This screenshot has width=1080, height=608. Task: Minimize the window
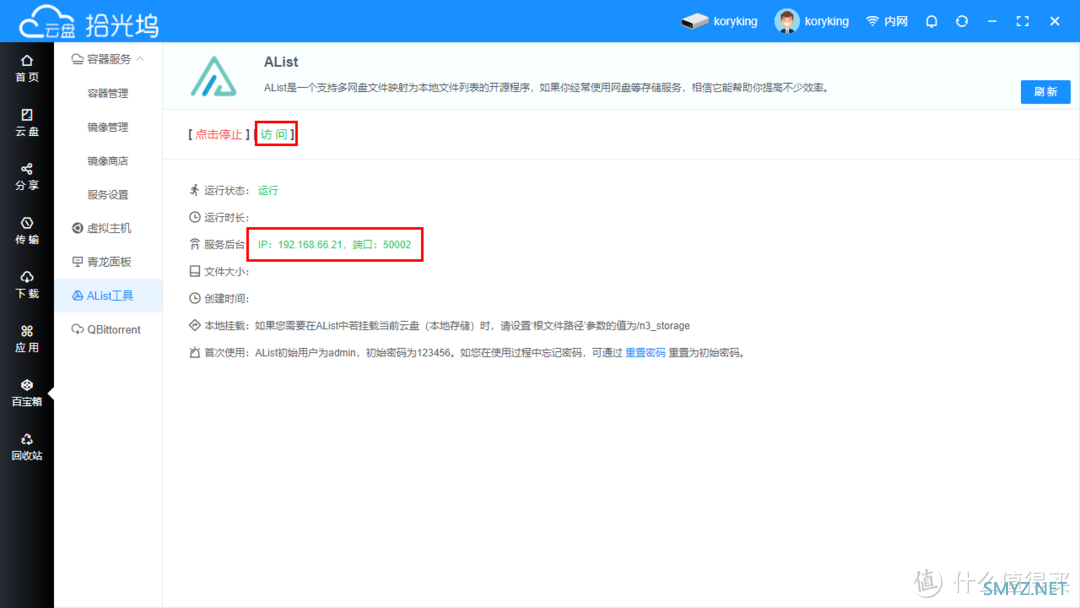coord(993,21)
